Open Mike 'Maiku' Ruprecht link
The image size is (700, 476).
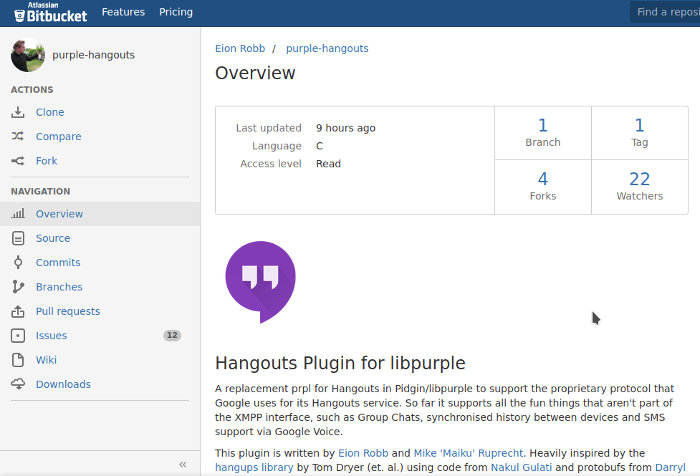click(x=468, y=453)
